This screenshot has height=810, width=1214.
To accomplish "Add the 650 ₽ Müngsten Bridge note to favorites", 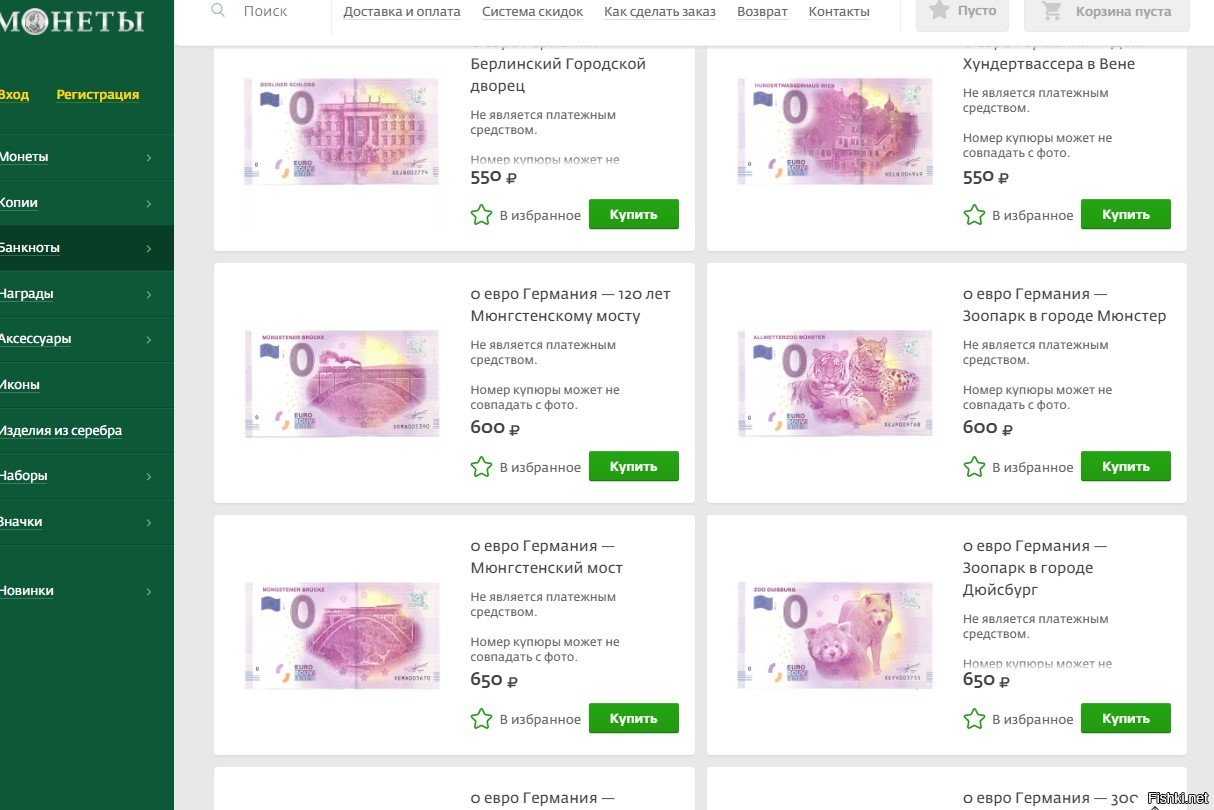I will tap(481, 719).
